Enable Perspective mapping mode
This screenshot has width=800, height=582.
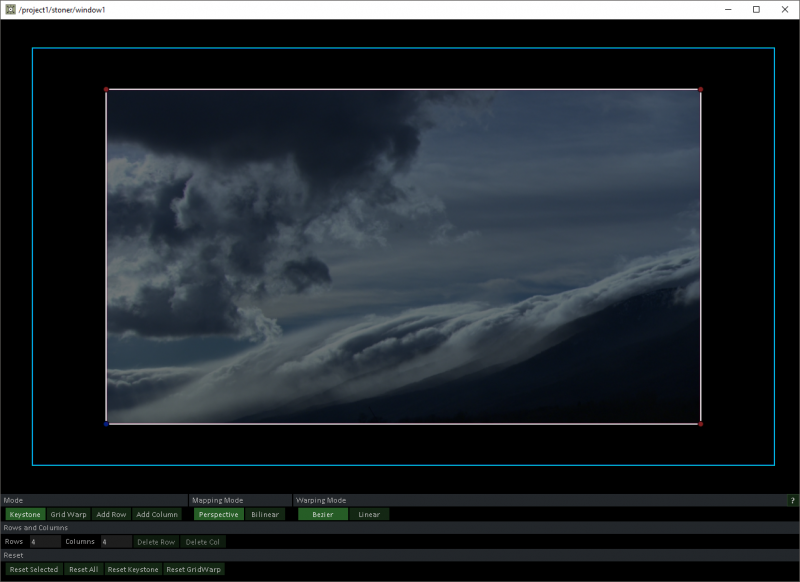219,513
